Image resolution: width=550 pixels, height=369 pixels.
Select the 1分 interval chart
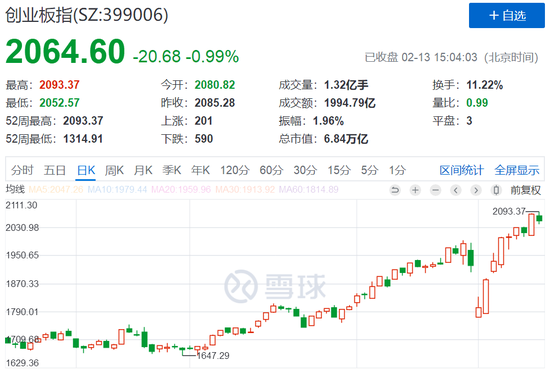397,170
